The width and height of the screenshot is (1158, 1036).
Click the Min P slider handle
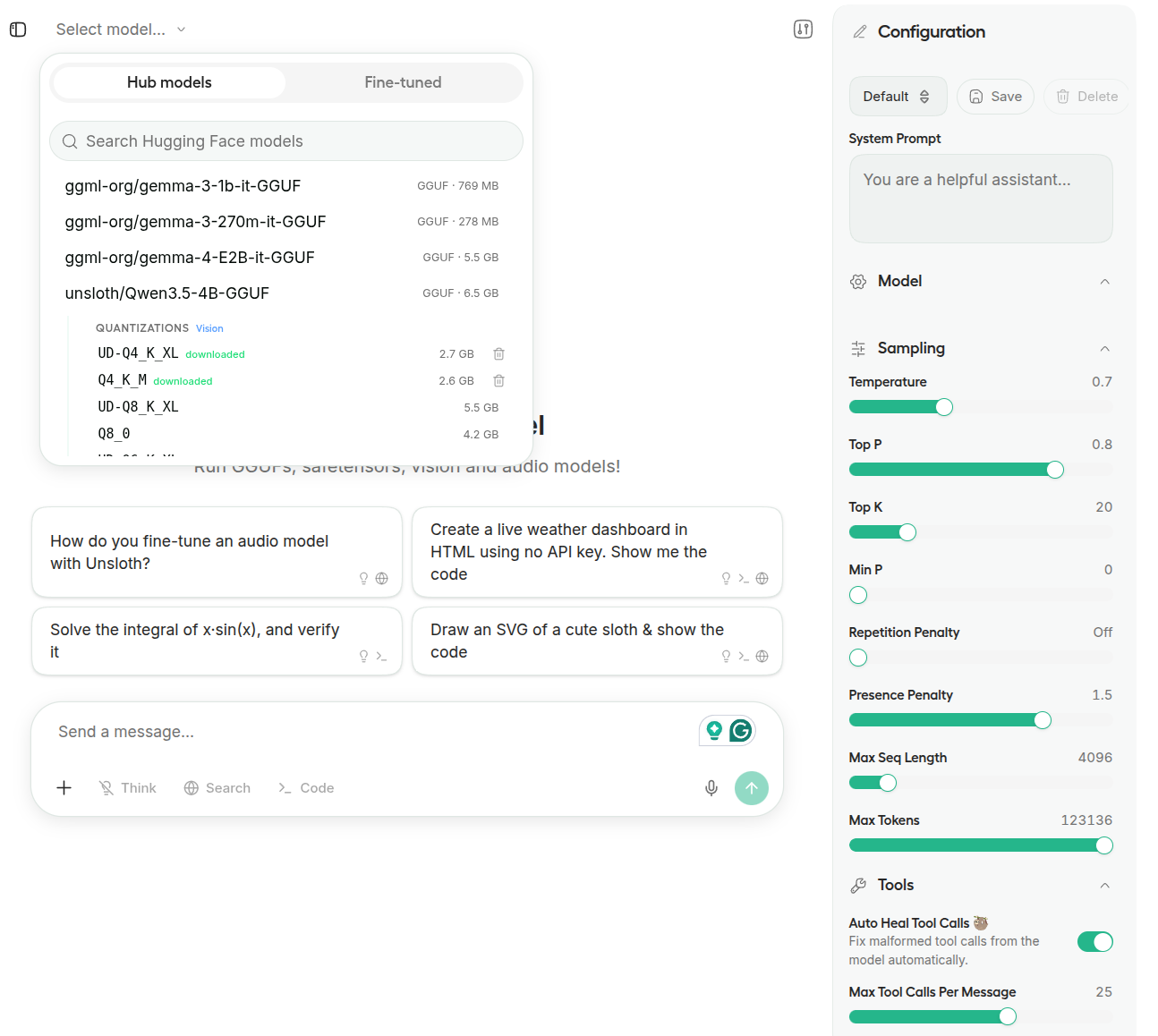[858, 596]
